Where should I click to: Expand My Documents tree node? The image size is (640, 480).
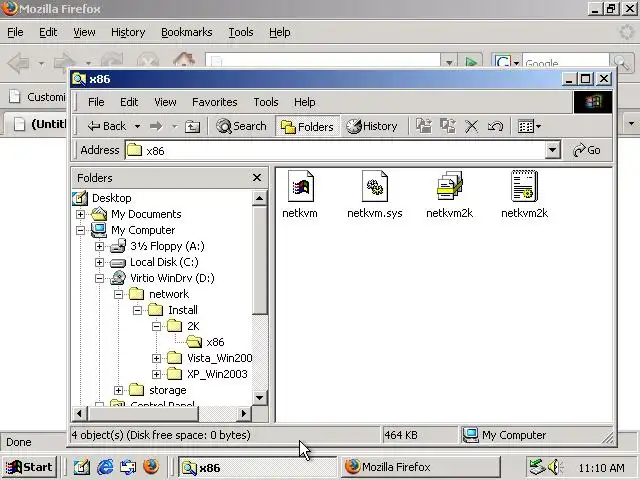[x=80, y=214]
